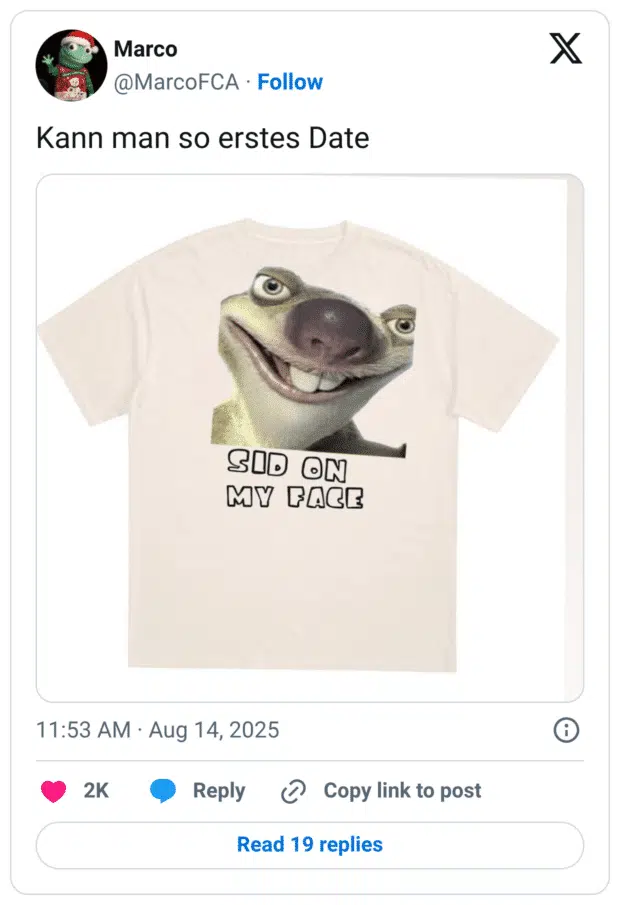The width and height of the screenshot is (620, 905).
Task: Open Marco's profile avatar picture
Action: 71,65
